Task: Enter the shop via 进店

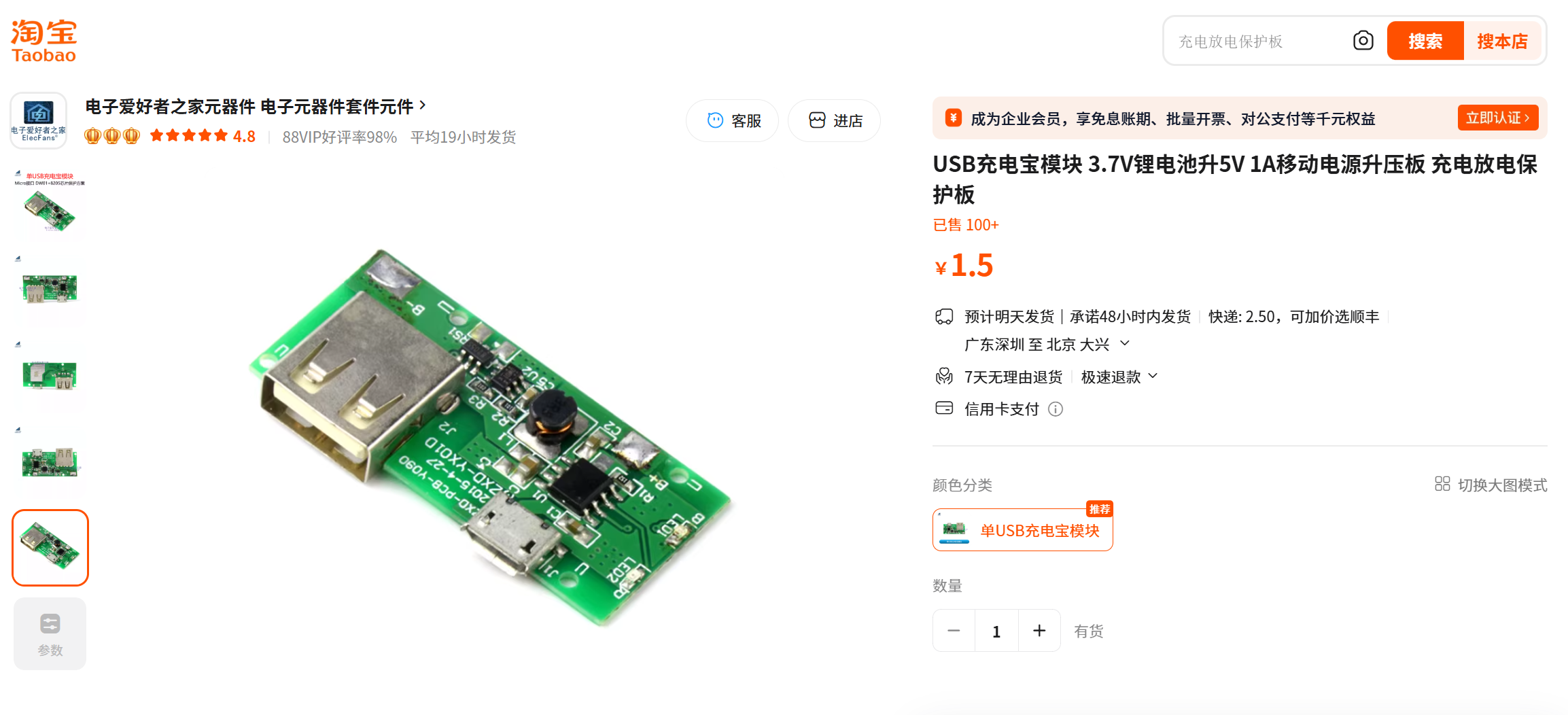Action: (x=834, y=120)
